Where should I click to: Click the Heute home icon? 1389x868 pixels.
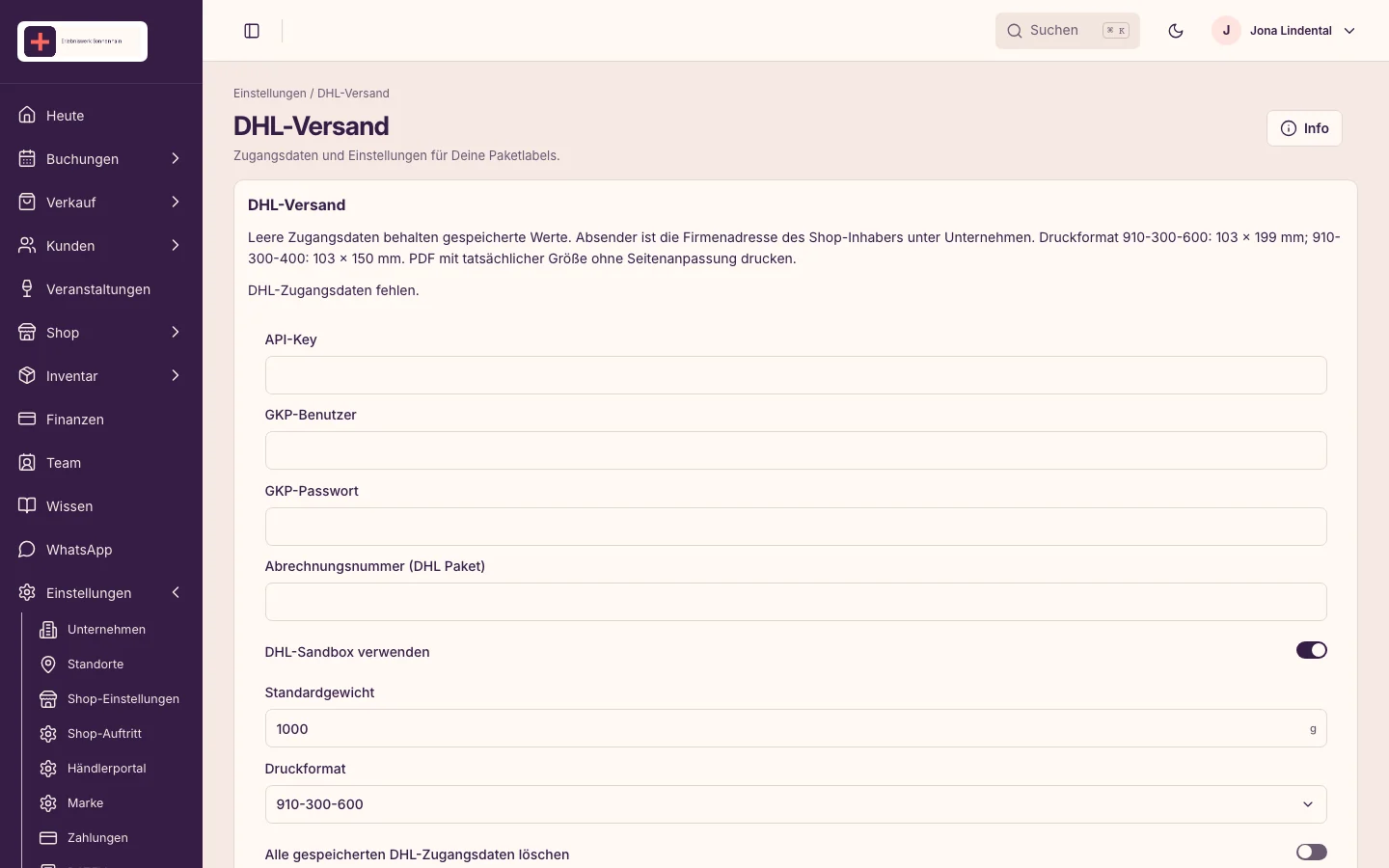(27, 116)
